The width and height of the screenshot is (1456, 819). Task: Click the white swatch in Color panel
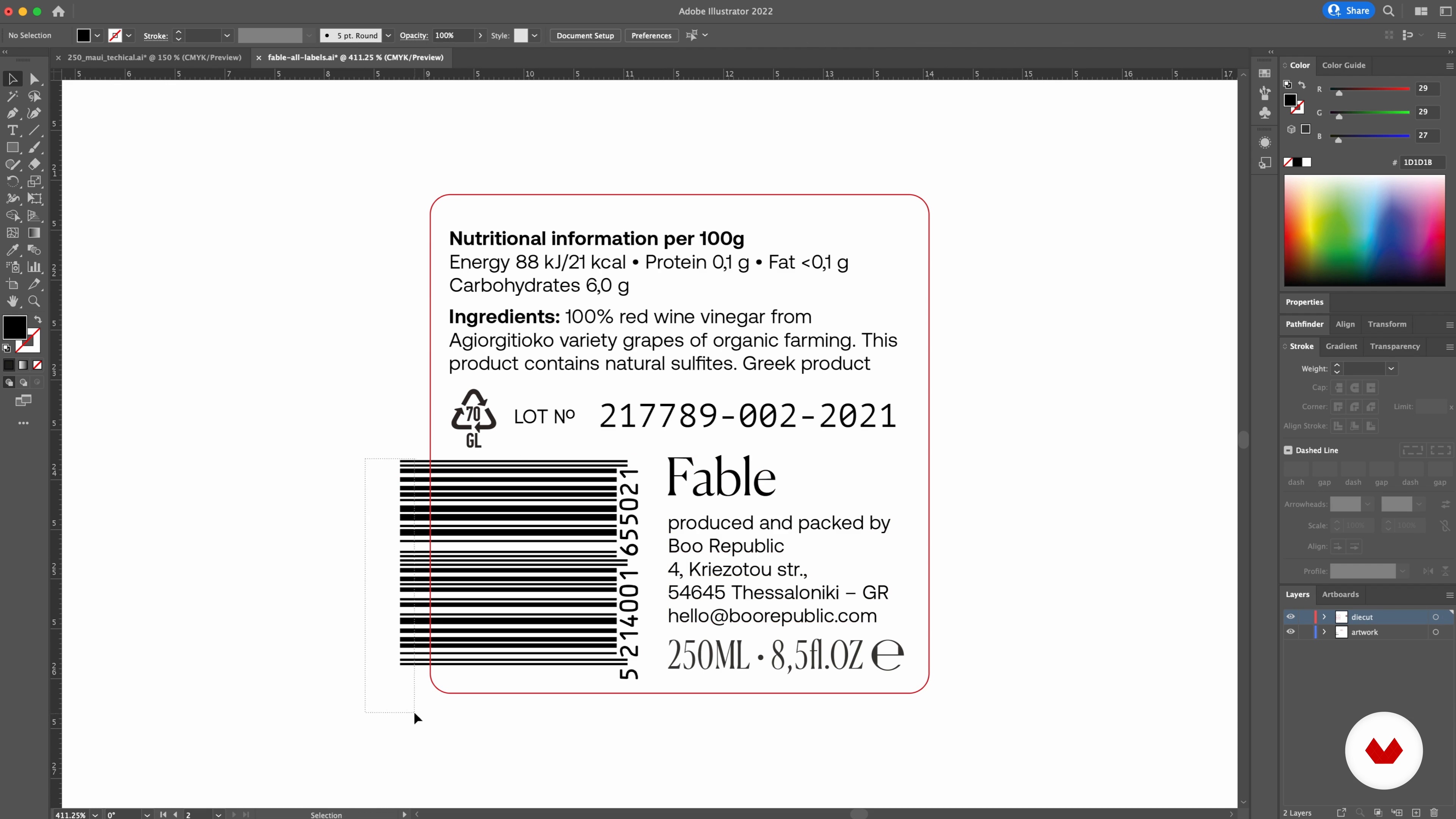1307,162
